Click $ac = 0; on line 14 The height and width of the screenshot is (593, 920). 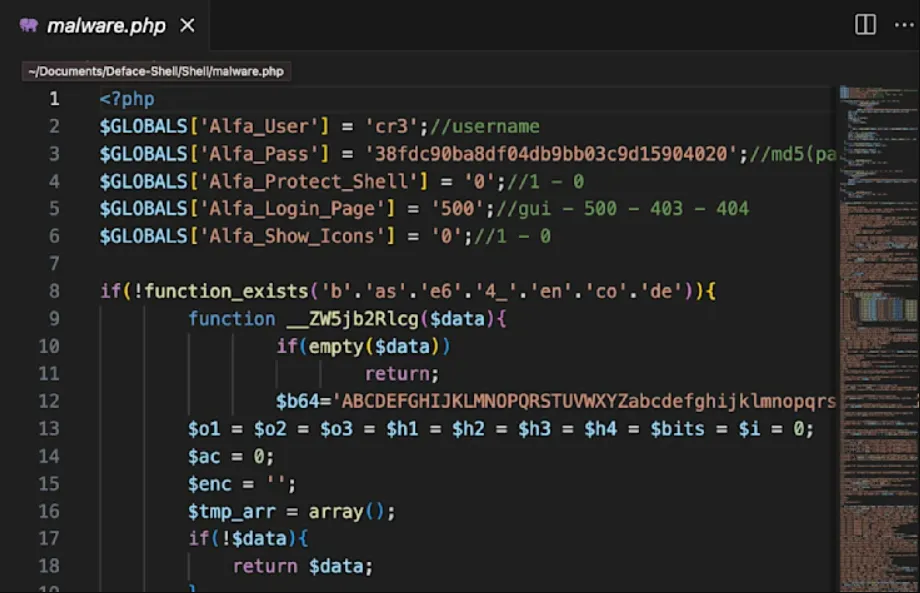tap(231, 456)
